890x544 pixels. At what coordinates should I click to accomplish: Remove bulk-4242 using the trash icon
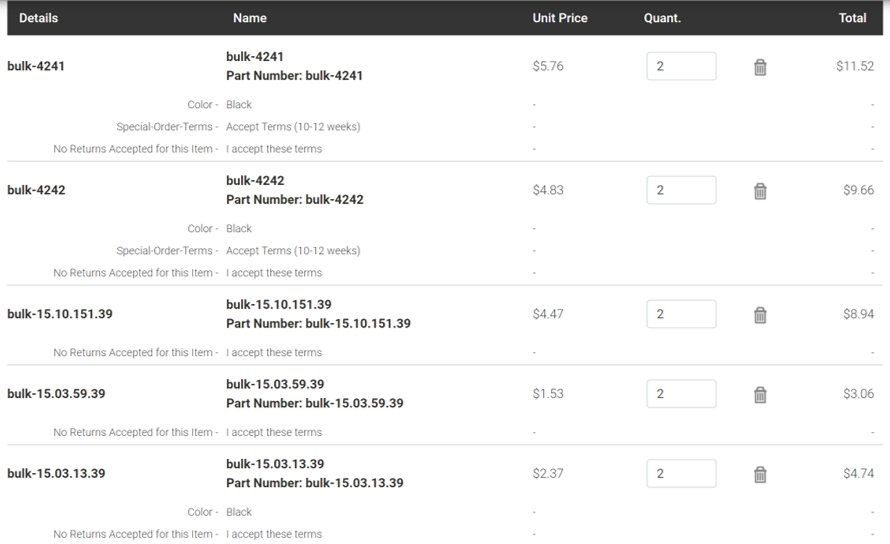pos(760,191)
